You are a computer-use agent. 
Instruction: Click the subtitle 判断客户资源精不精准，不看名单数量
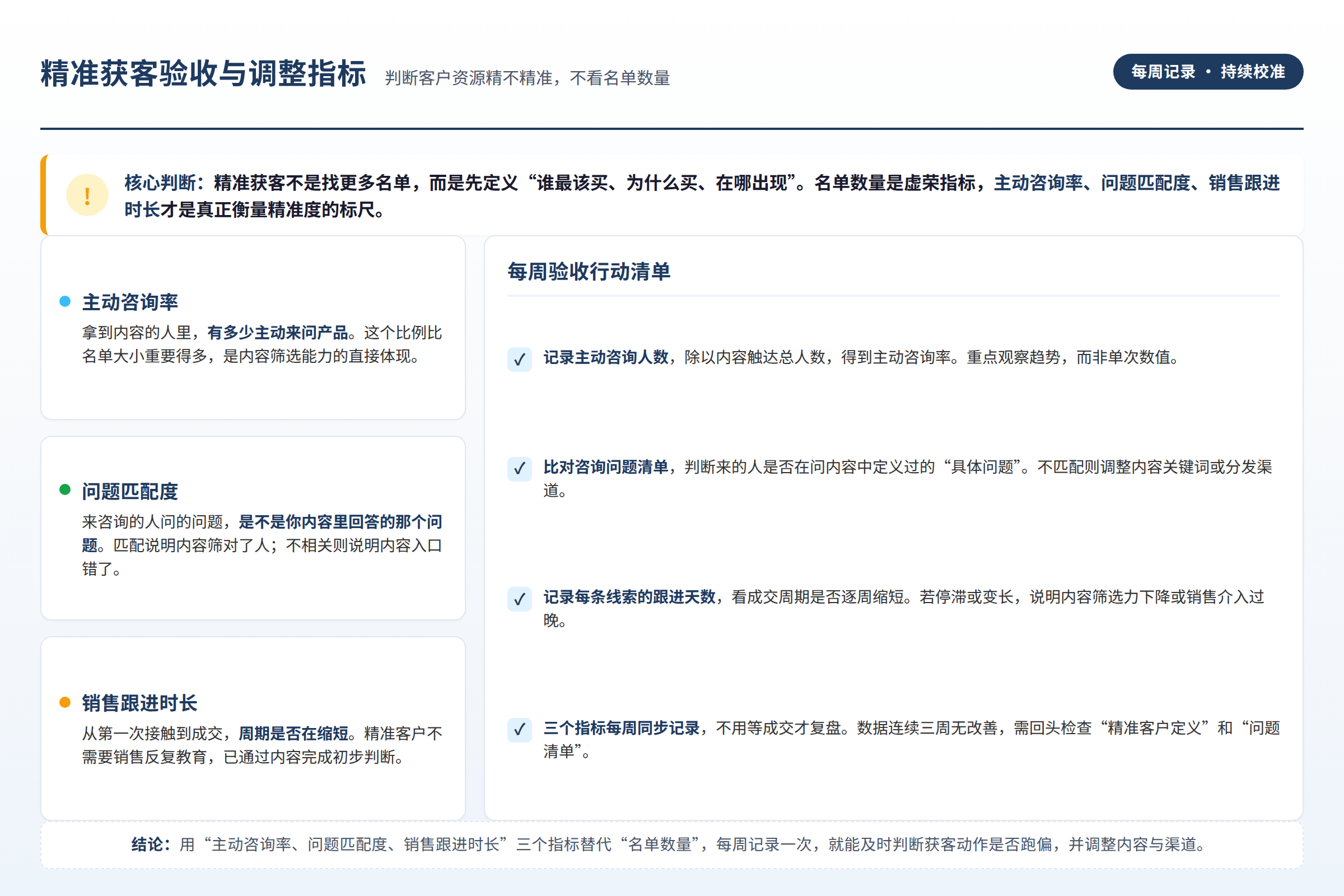click(528, 78)
